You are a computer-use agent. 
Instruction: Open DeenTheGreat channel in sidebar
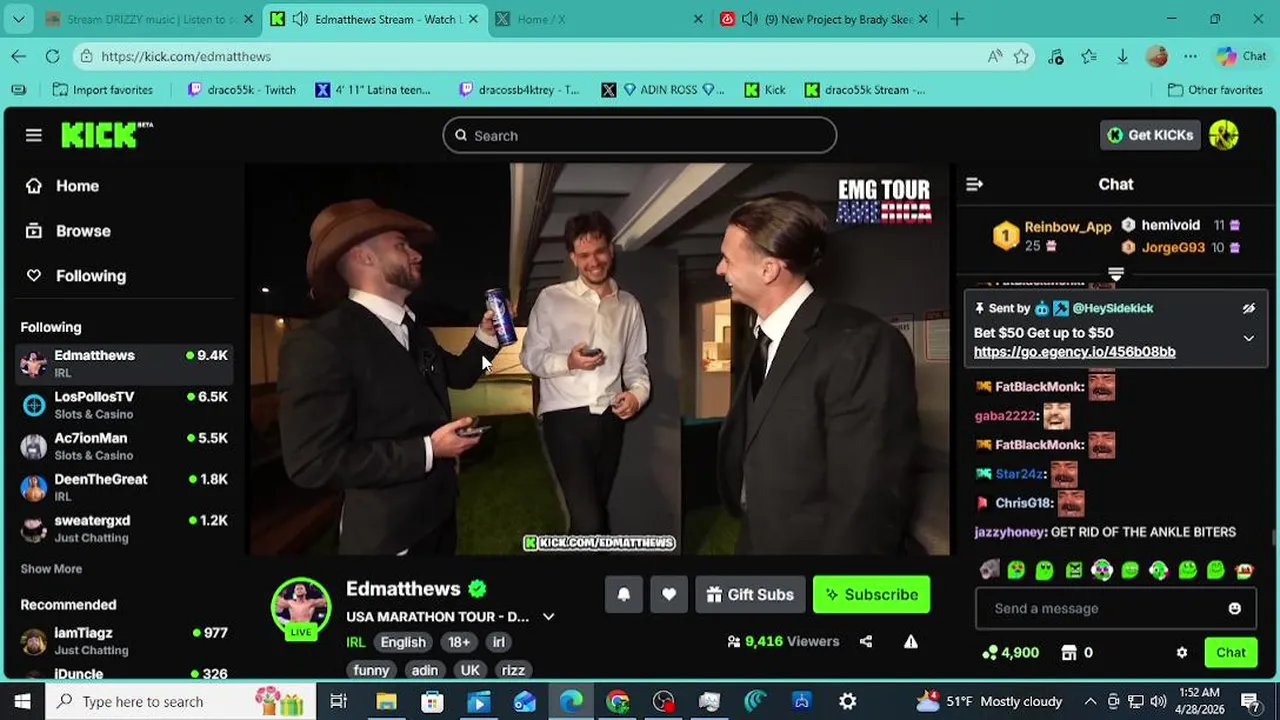tap(125, 487)
